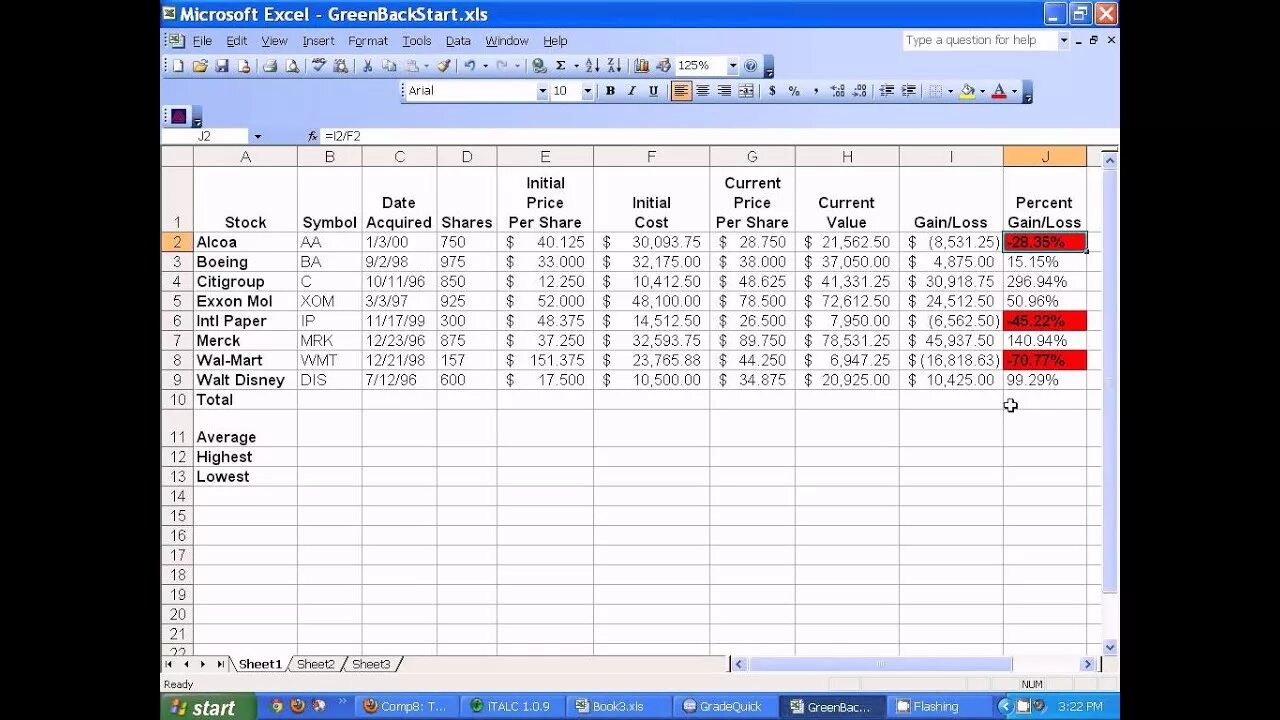This screenshot has height=720, width=1280.
Task: Increase the cell indent
Action: coord(908,91)
